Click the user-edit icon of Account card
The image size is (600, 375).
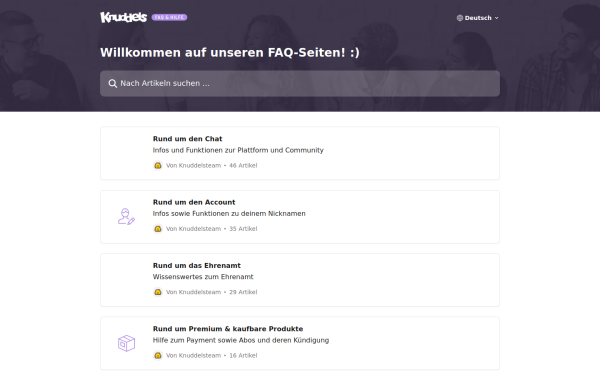(x=126, y=217)
